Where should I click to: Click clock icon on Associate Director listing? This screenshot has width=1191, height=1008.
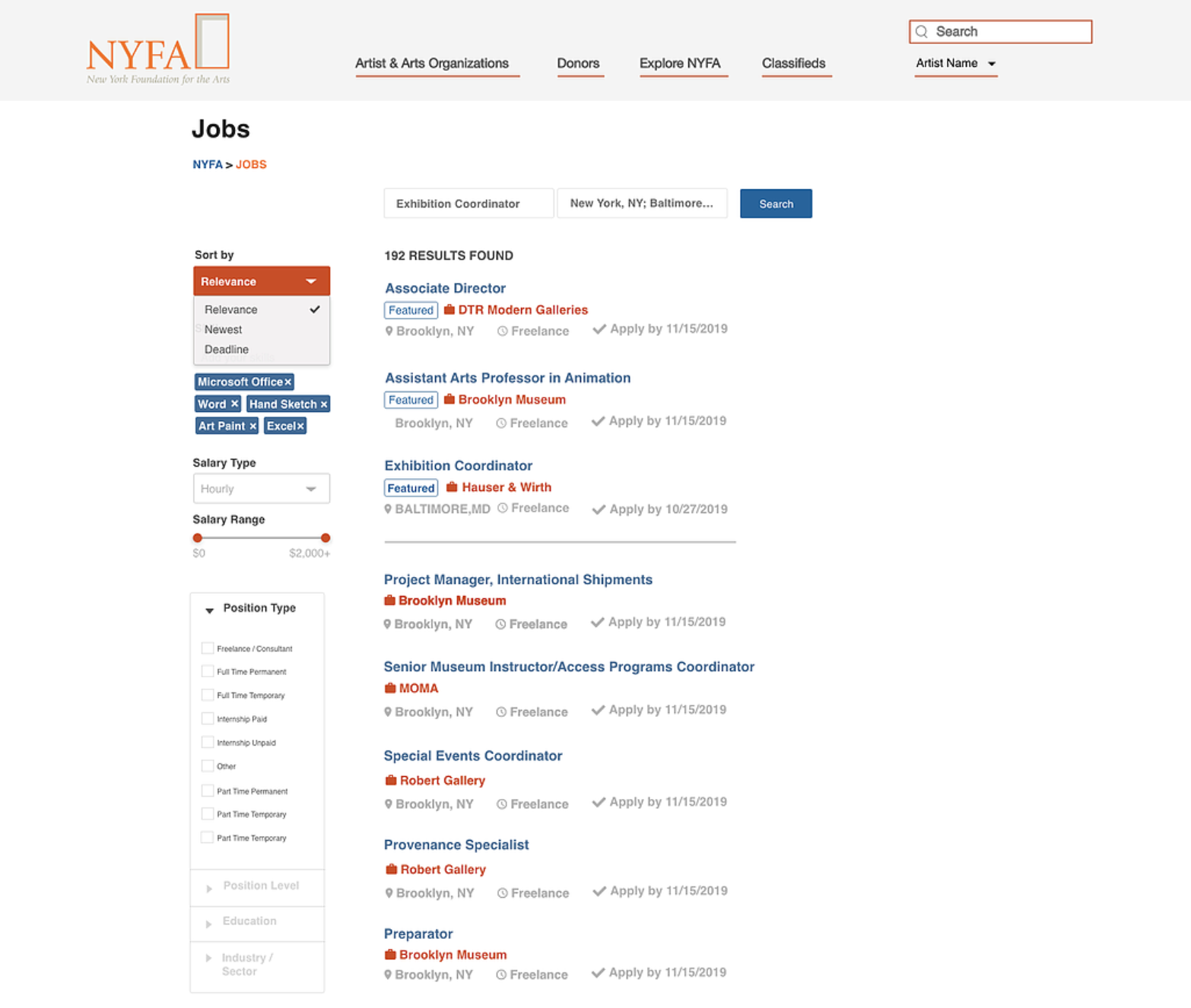tap(503, 331)
